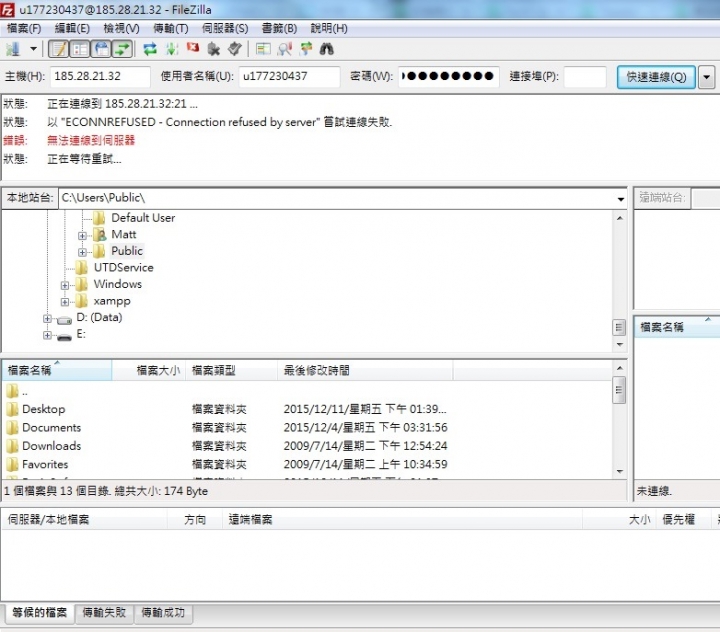The image size is (720, 632).
Task: Open the 說明(H) menu
Action: coord(329,28)
